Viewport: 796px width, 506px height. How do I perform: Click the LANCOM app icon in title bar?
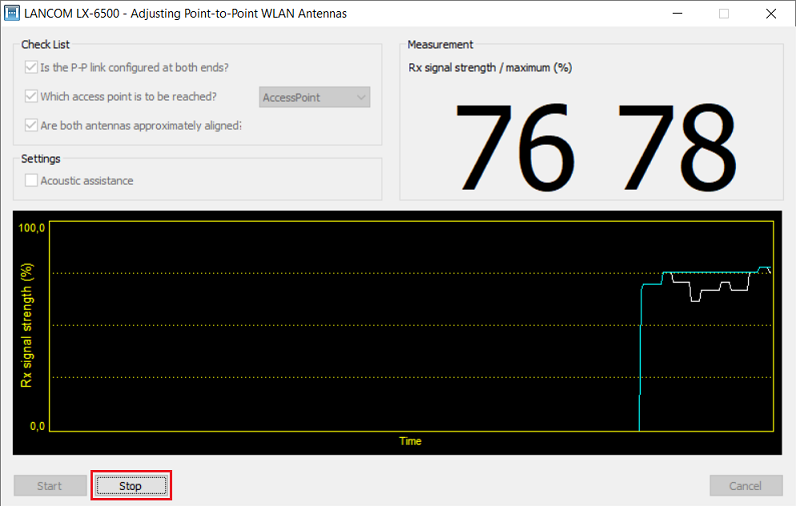point(14,14)
